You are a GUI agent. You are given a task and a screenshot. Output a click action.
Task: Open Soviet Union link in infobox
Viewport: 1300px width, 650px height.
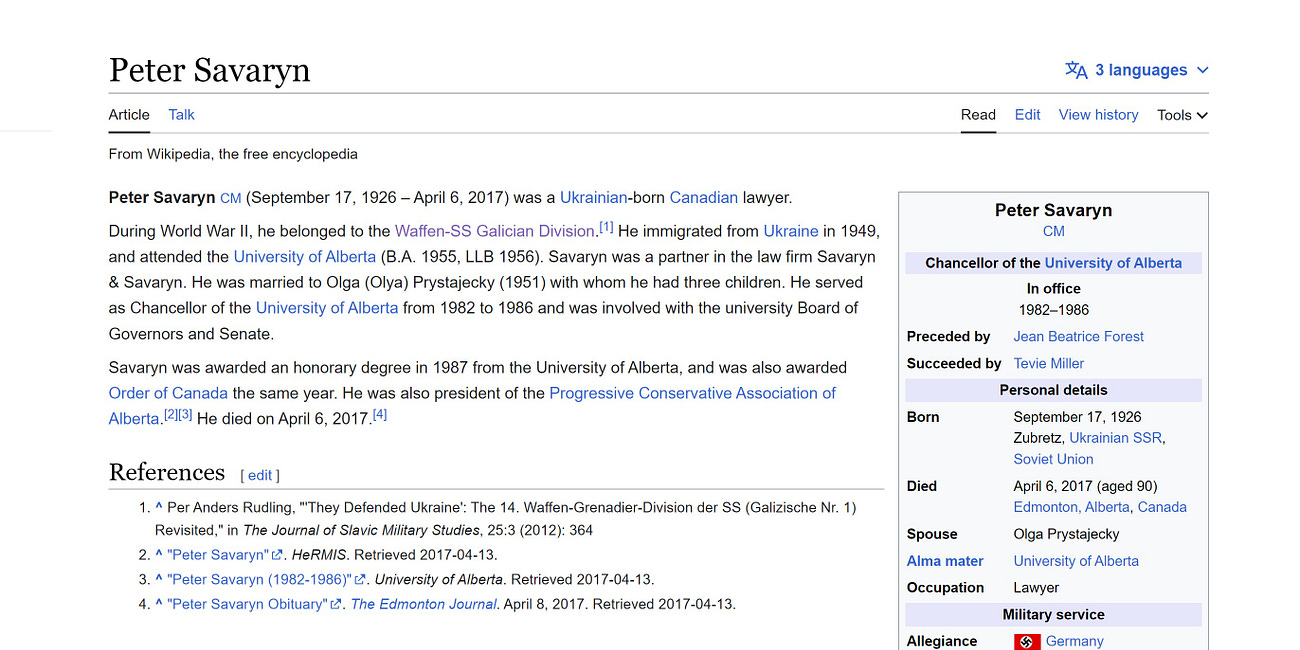tap(1053, 459)
